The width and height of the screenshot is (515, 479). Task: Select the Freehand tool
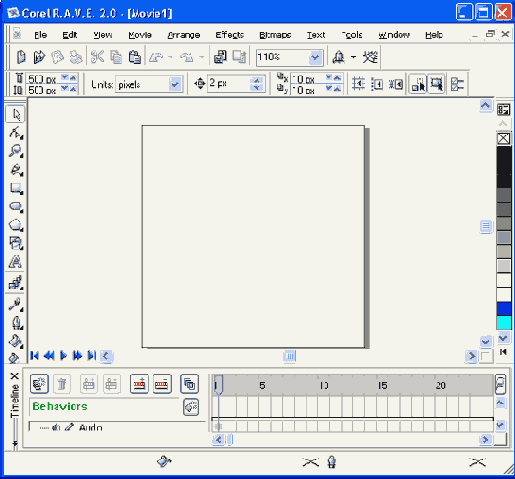pyautogui.click(x=15, y=170)
